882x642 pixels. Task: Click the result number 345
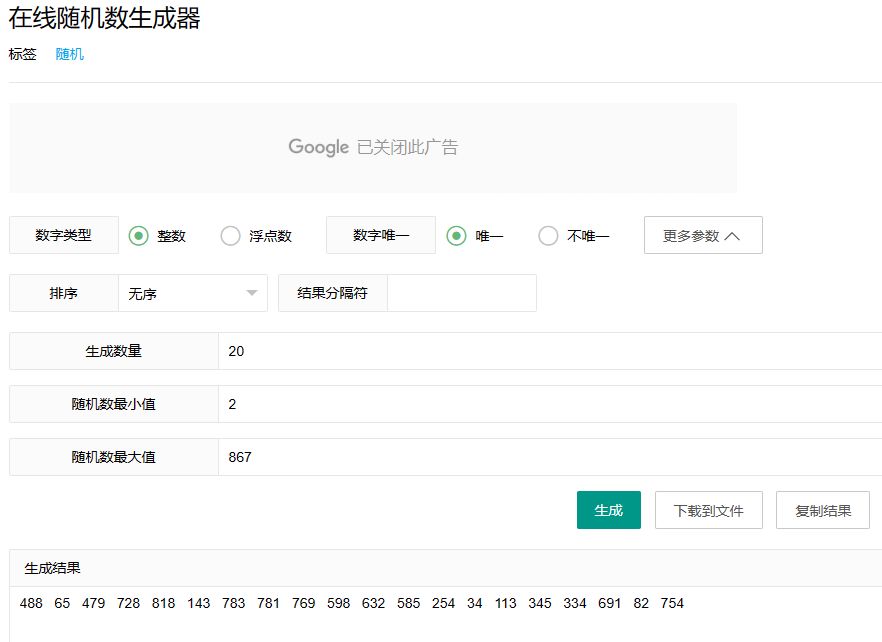coord(540,603)
